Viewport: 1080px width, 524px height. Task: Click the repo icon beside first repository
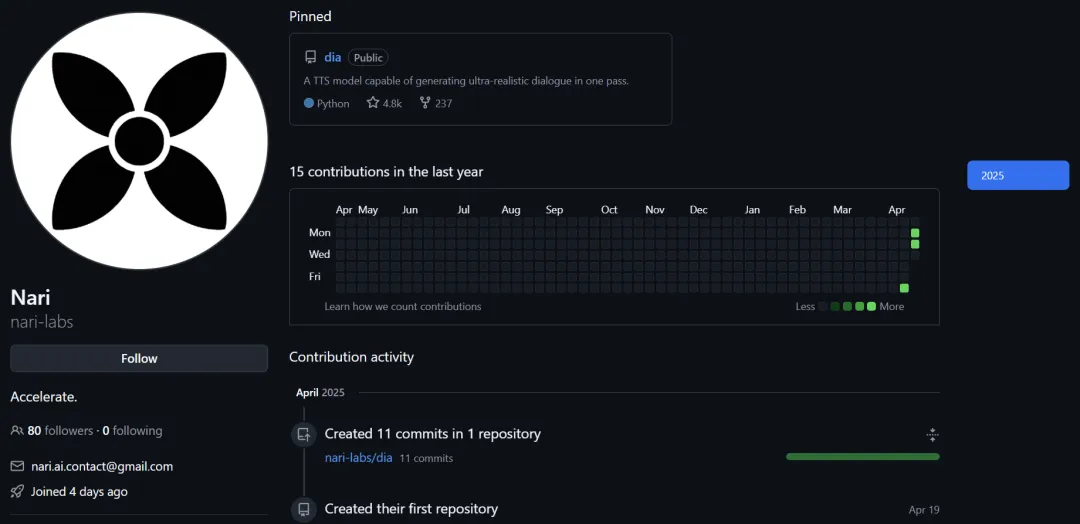pyautogui.click(x=303, y=509)
